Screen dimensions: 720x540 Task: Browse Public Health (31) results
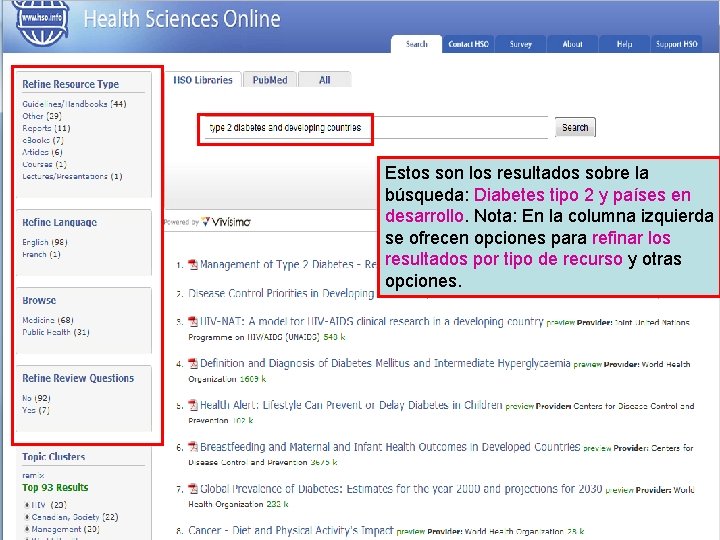56,332
